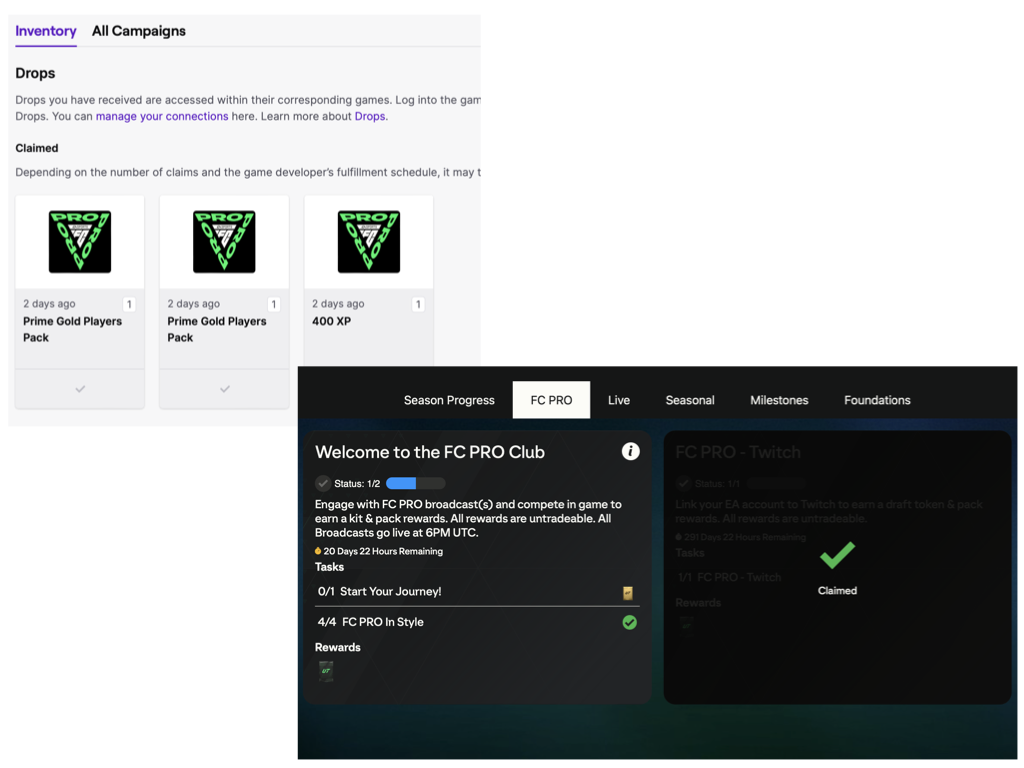Select the Start Your Journey! task

(475, 592)
